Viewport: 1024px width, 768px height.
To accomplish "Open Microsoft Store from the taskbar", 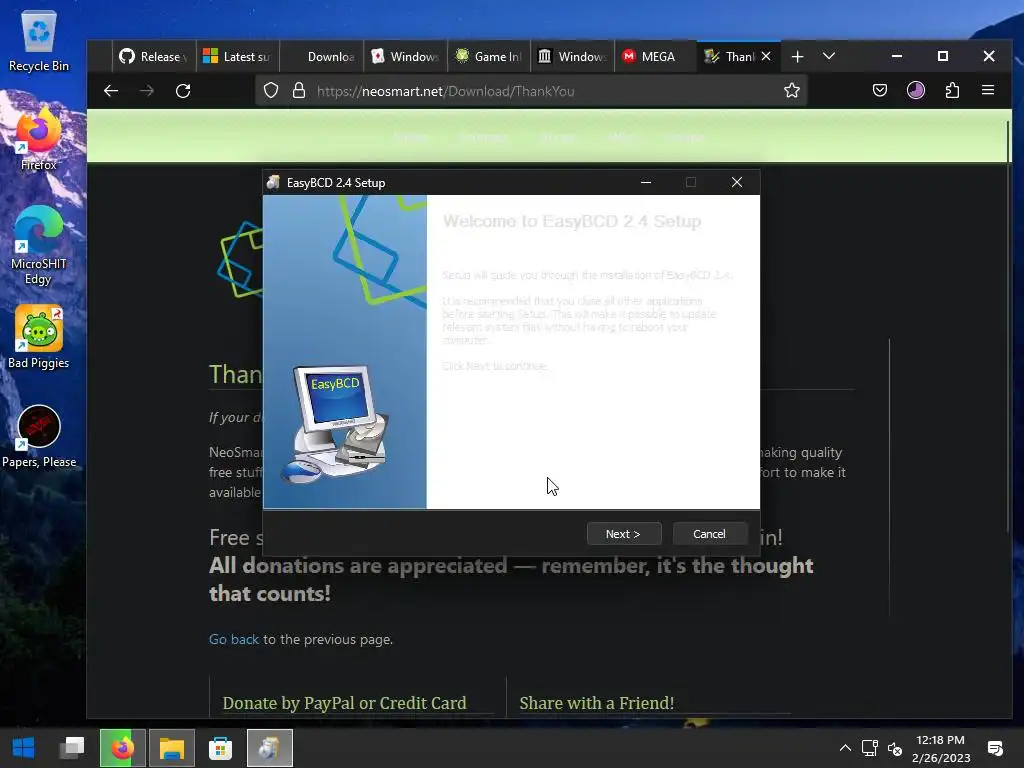I will pyautogui.click(x=221, y=748).
